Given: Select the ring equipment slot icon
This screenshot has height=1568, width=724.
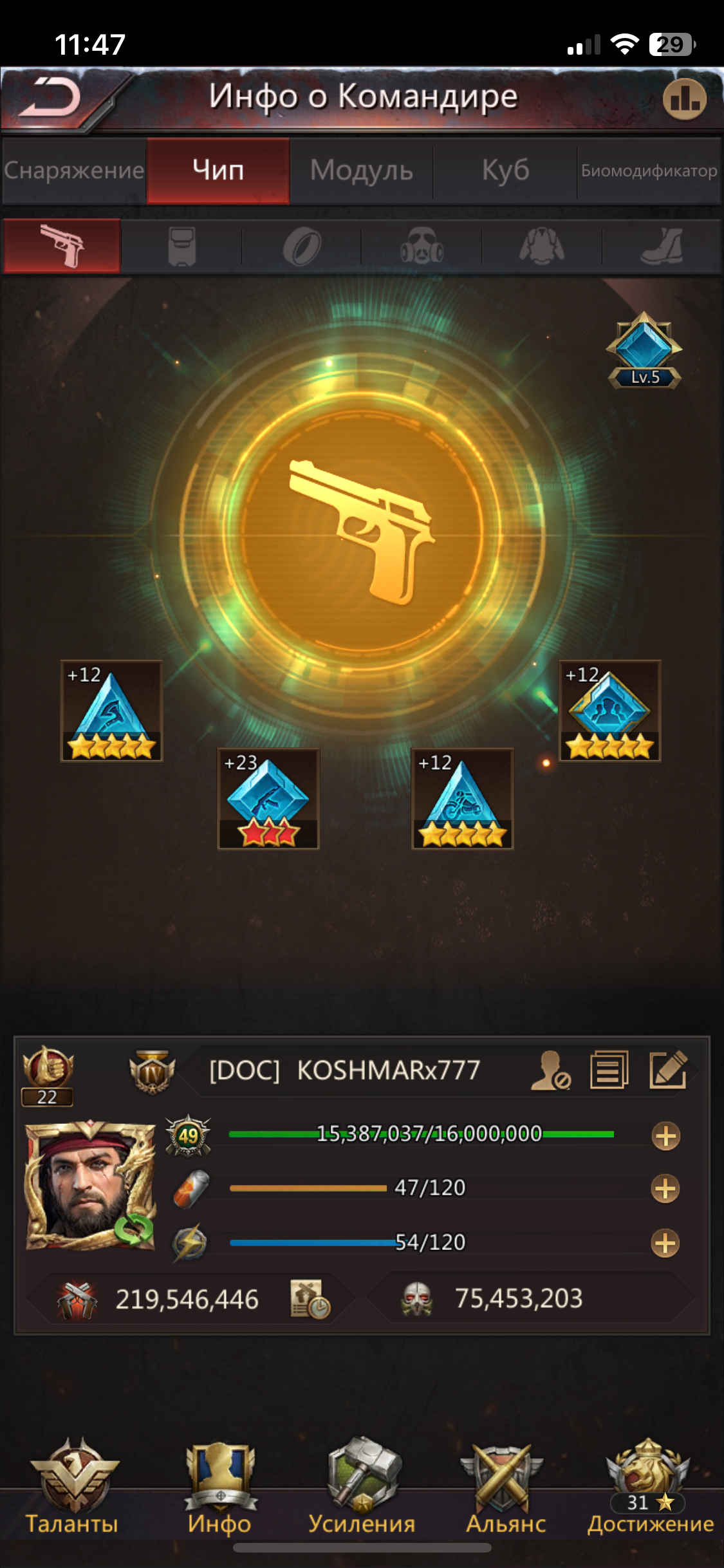Looking at the screenshot, I should [x=302, y=247].
